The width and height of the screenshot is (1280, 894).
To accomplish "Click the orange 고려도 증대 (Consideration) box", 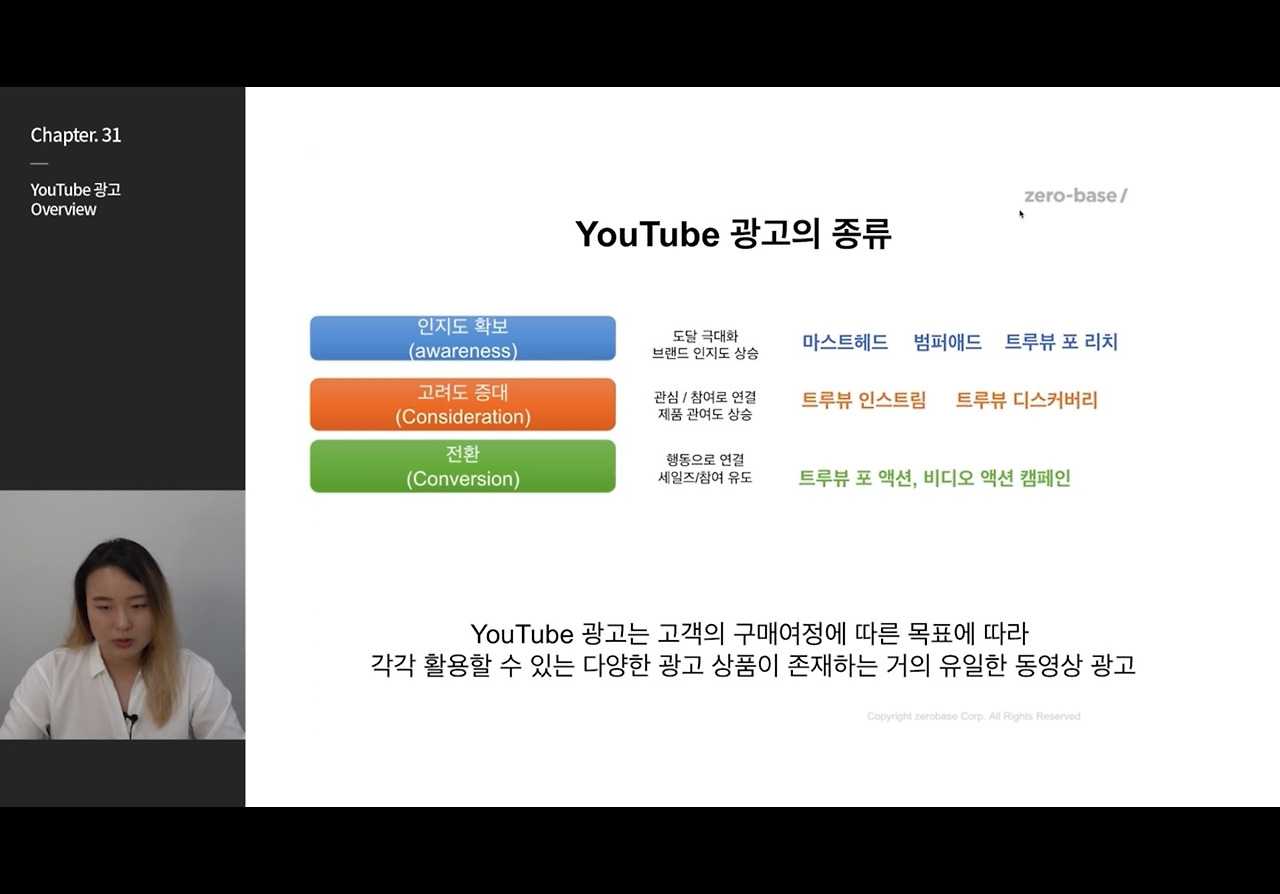I will (x=463, y=404).
